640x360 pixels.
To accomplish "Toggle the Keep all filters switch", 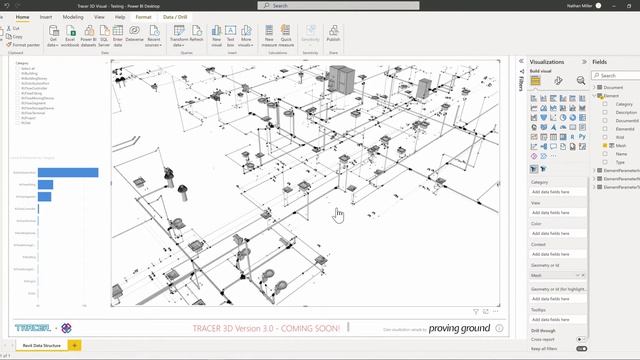I will pyautogui.click(x=581, y=349).
